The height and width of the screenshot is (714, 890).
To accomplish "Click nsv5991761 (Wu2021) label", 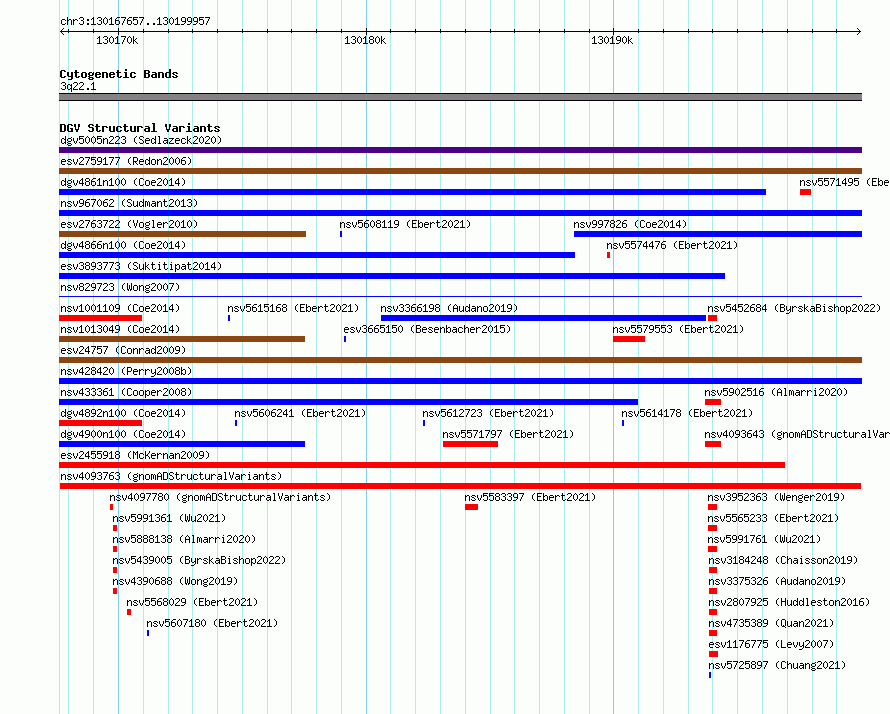I will (x=764, y=539).
